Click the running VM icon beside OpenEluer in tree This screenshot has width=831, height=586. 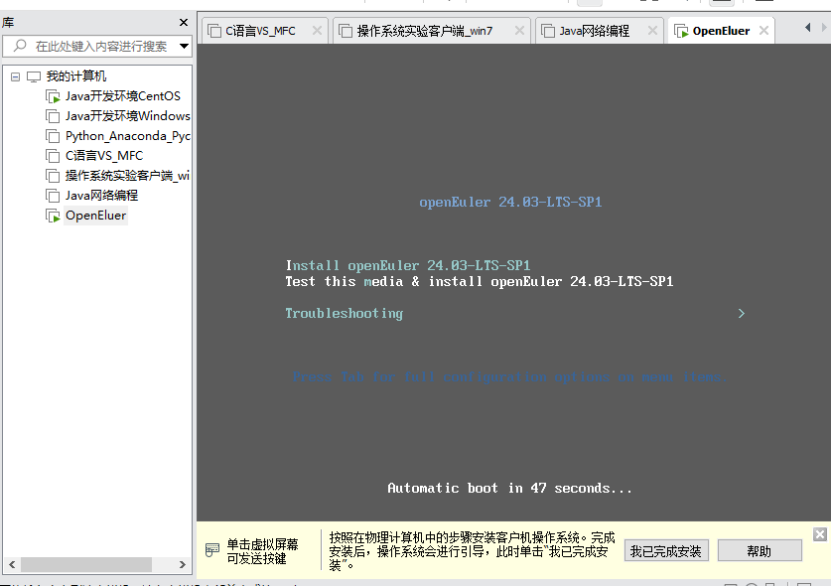tap(52, 216)
